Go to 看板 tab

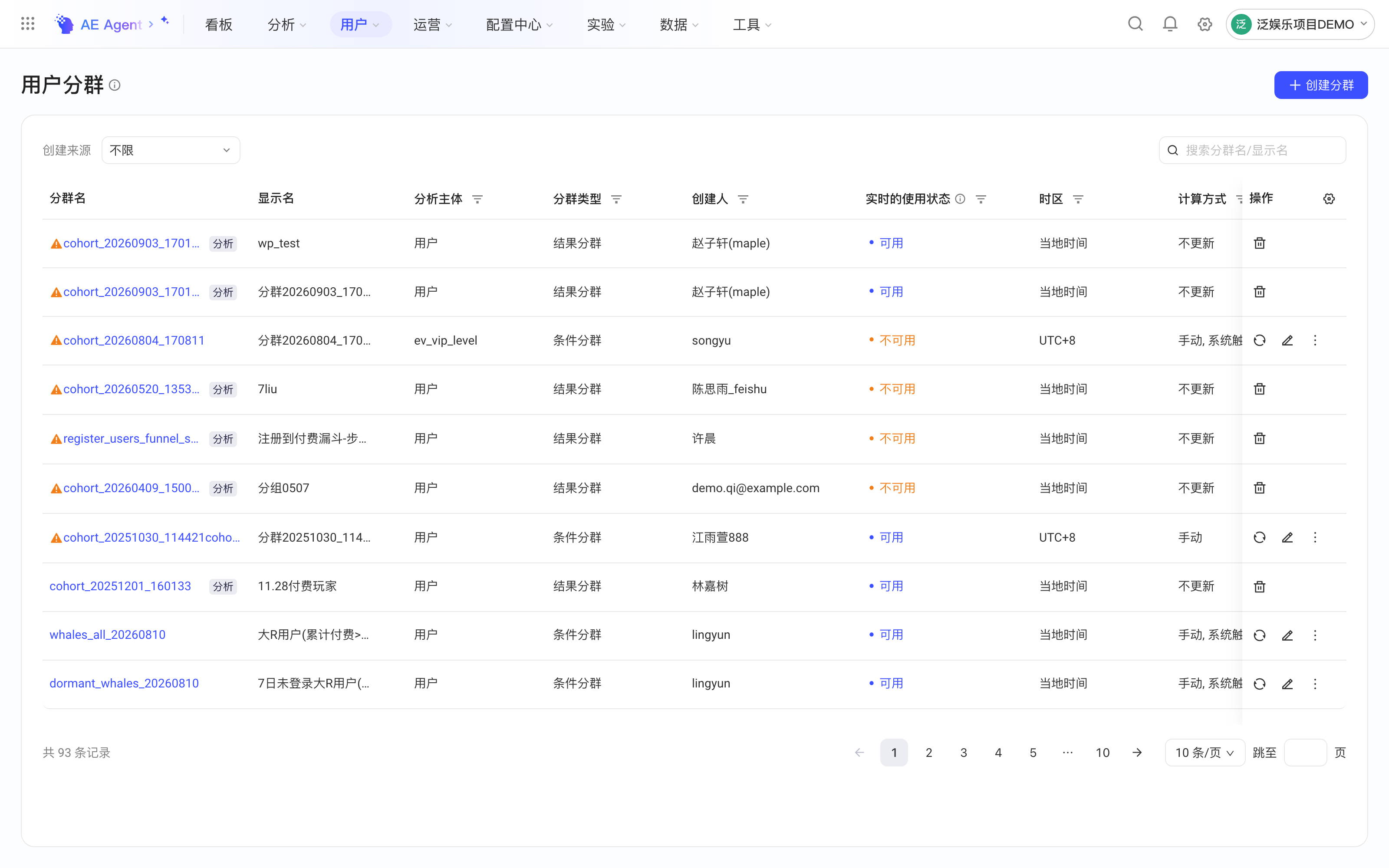(x=219, y=24)
